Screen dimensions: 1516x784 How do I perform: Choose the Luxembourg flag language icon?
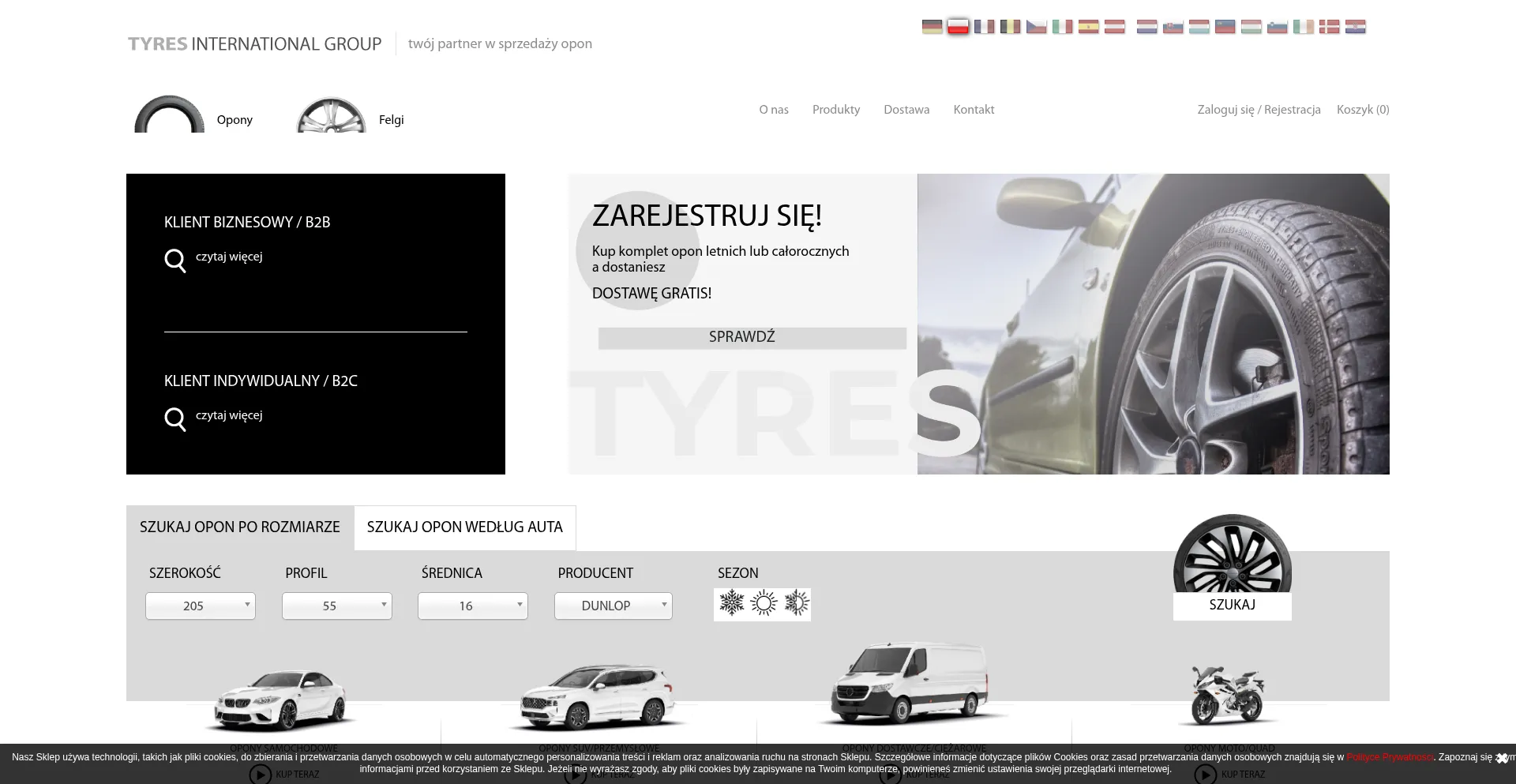[x=1199, y=27]
